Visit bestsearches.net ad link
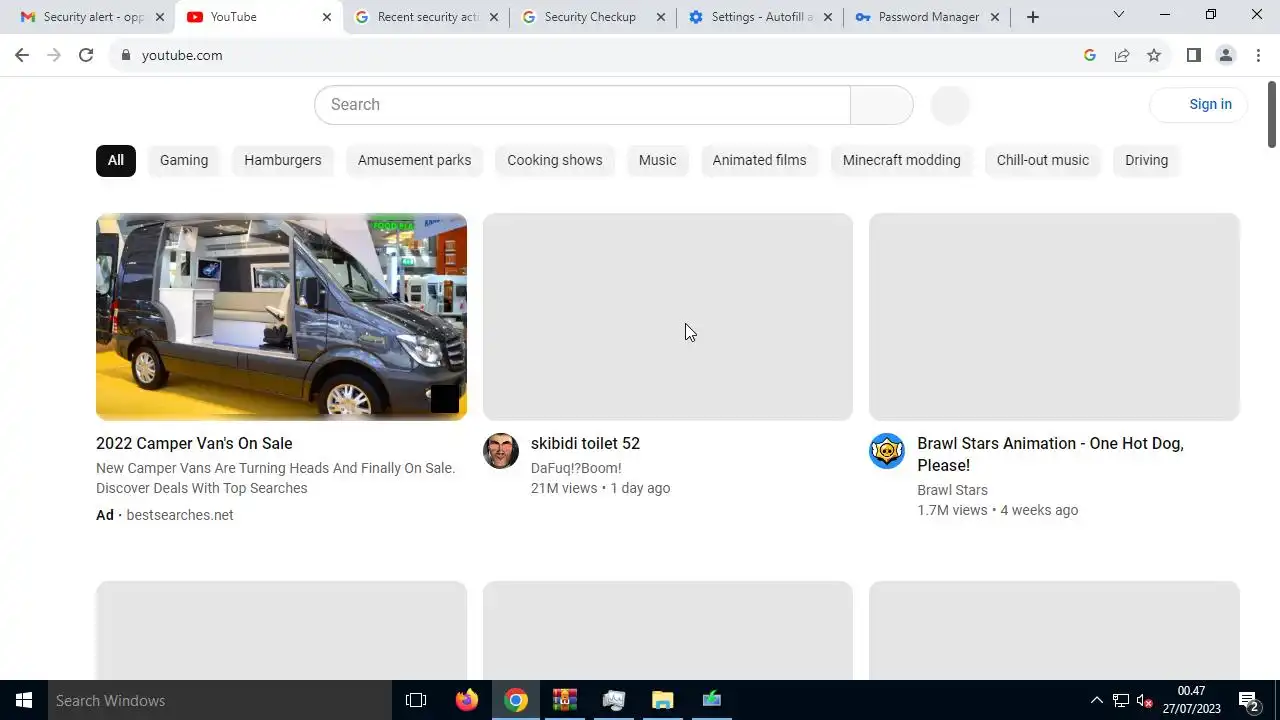This screenshot has height=720, width=1280. tap(180, 515)
